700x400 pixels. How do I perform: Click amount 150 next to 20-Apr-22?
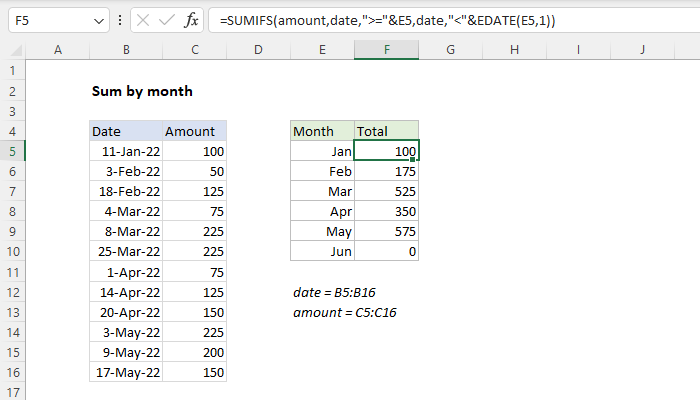point(195,312)
